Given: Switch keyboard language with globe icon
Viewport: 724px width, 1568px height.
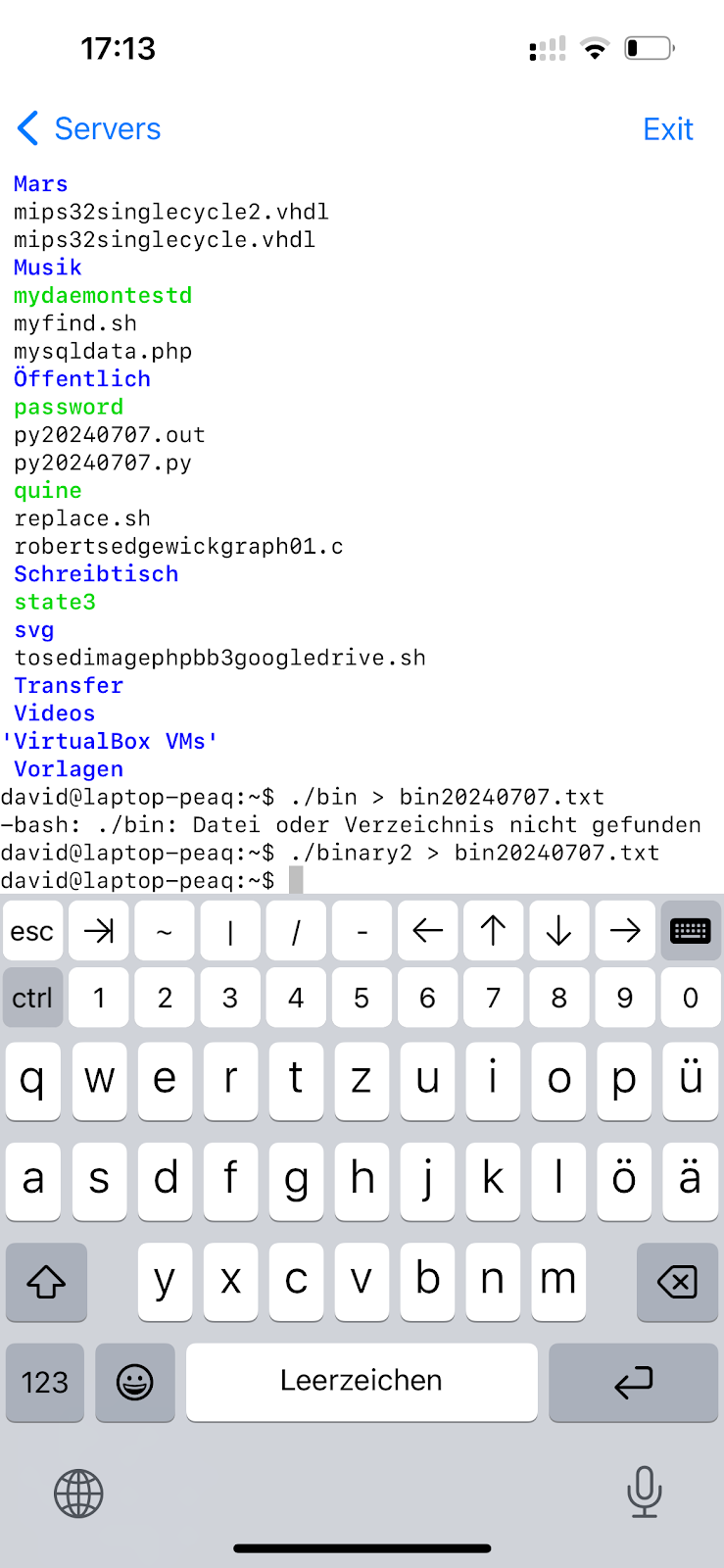Looking at the screenshot, I should pyautogui.click(x=78, y=1494).
